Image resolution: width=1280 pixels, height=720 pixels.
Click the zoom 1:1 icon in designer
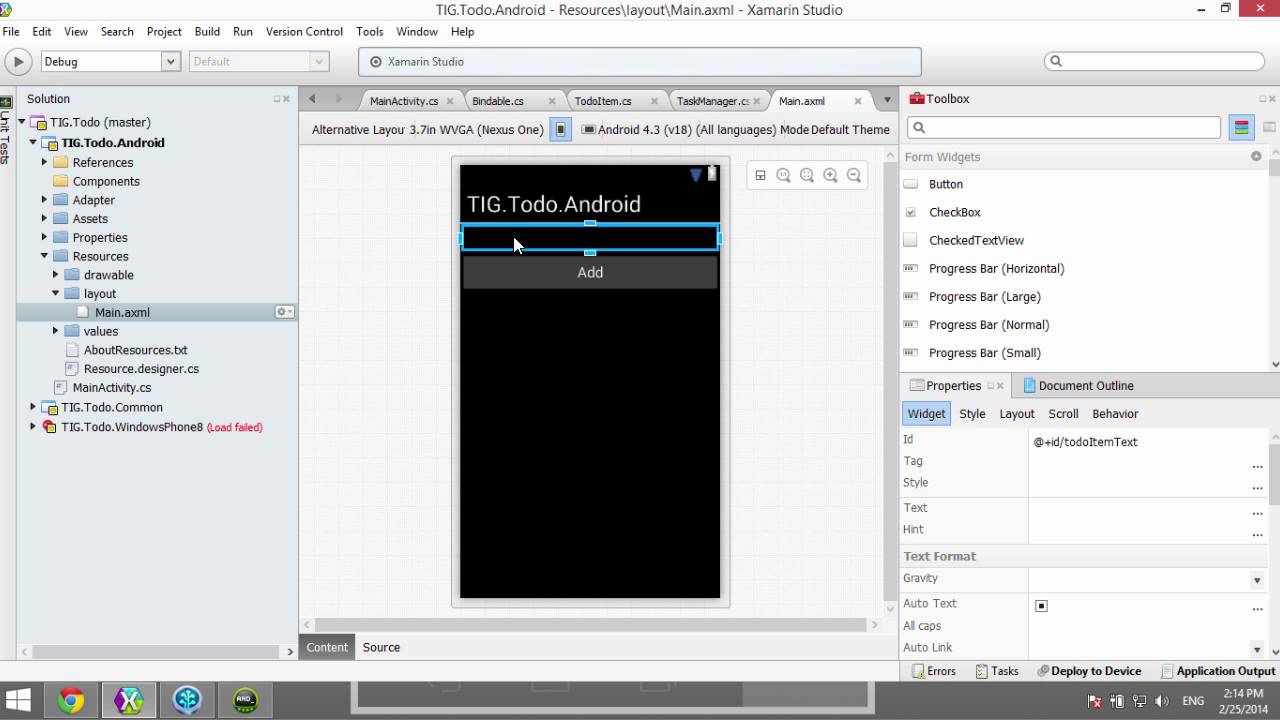(x=783, y=175)
